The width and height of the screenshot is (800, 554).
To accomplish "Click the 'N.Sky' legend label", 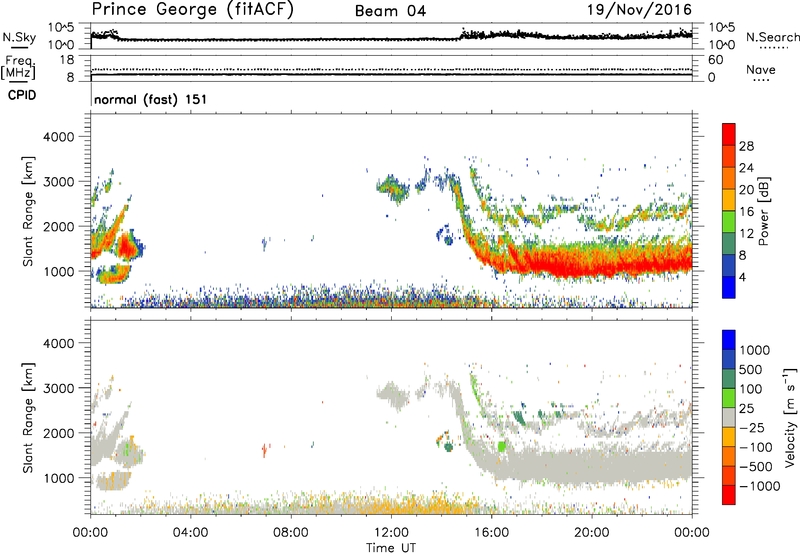I will pyautogui.click(x=19, y=37).
